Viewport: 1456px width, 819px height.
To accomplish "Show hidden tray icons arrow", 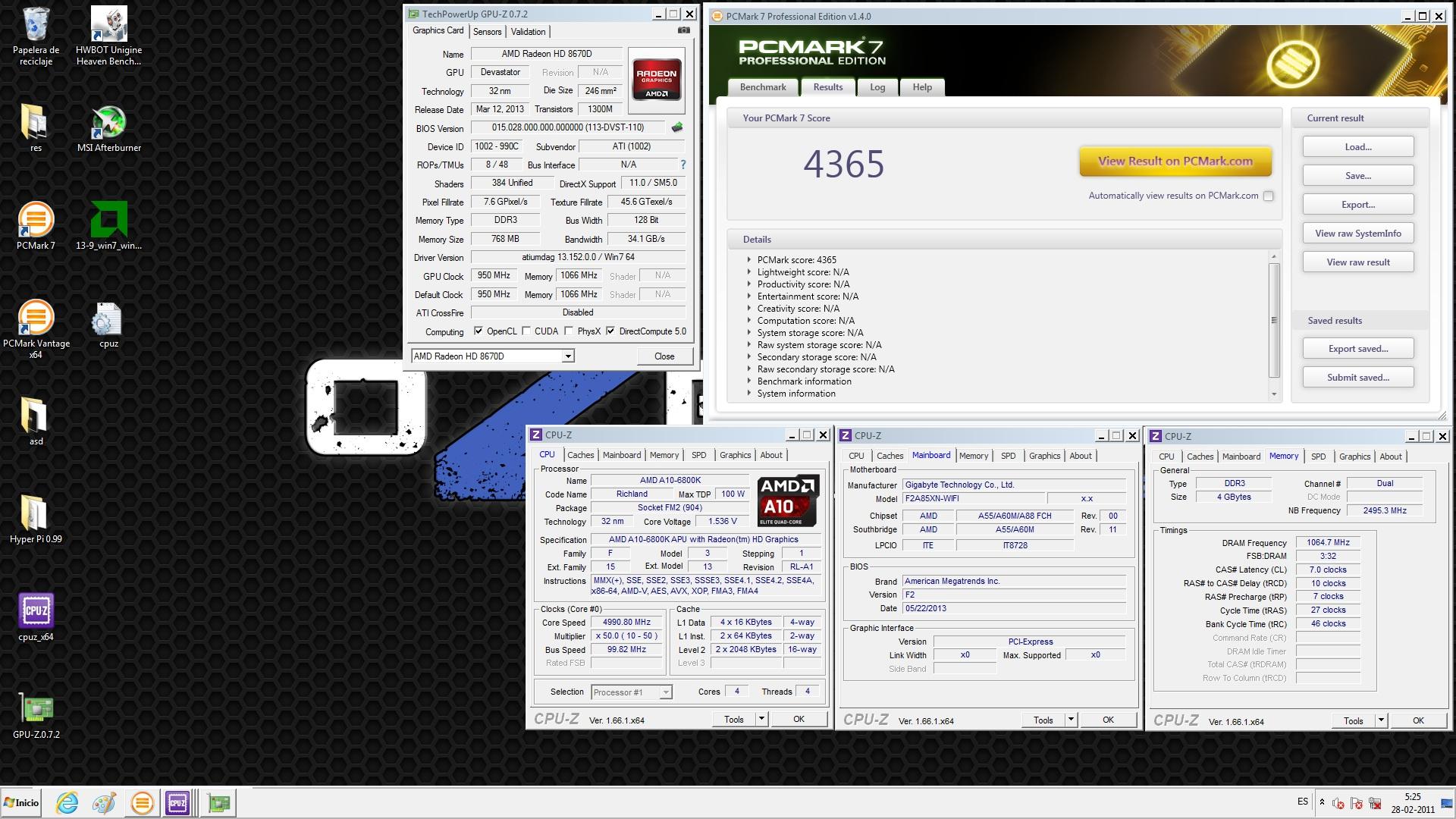I will point(1322,802).
